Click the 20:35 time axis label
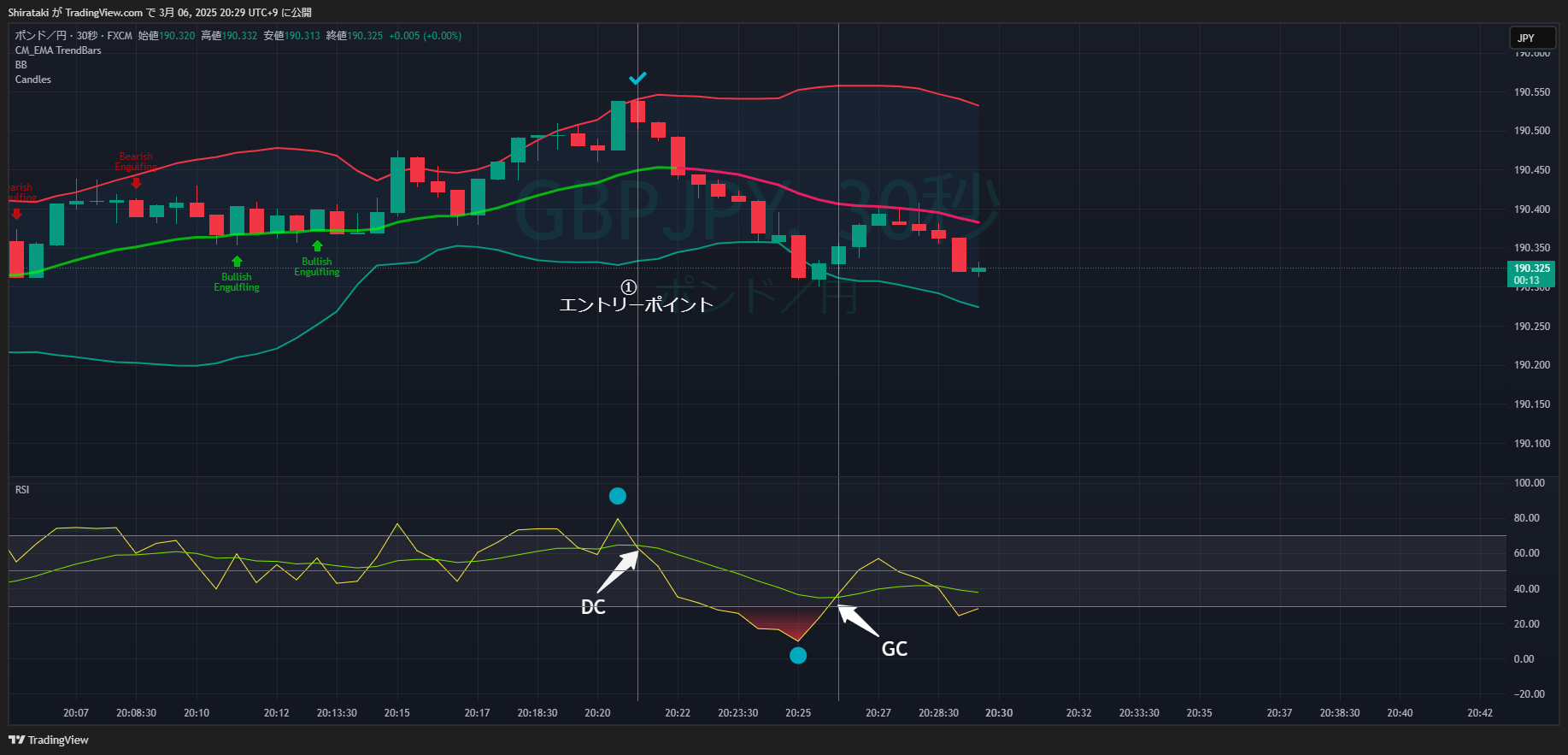The width and height of the screenshot is (1568, 755). point(1199,713)
